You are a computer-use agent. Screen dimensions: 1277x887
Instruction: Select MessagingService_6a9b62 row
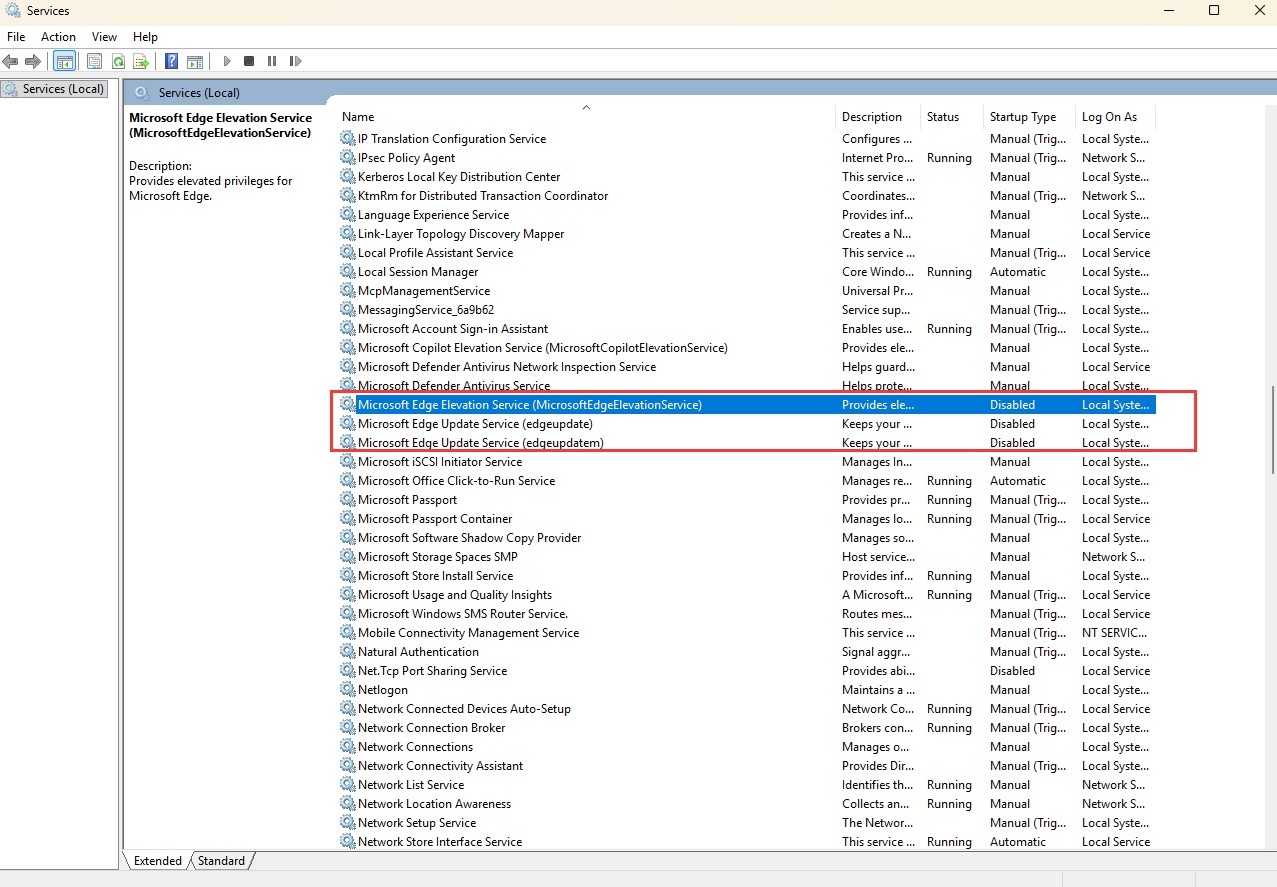[x=747, y=310]
